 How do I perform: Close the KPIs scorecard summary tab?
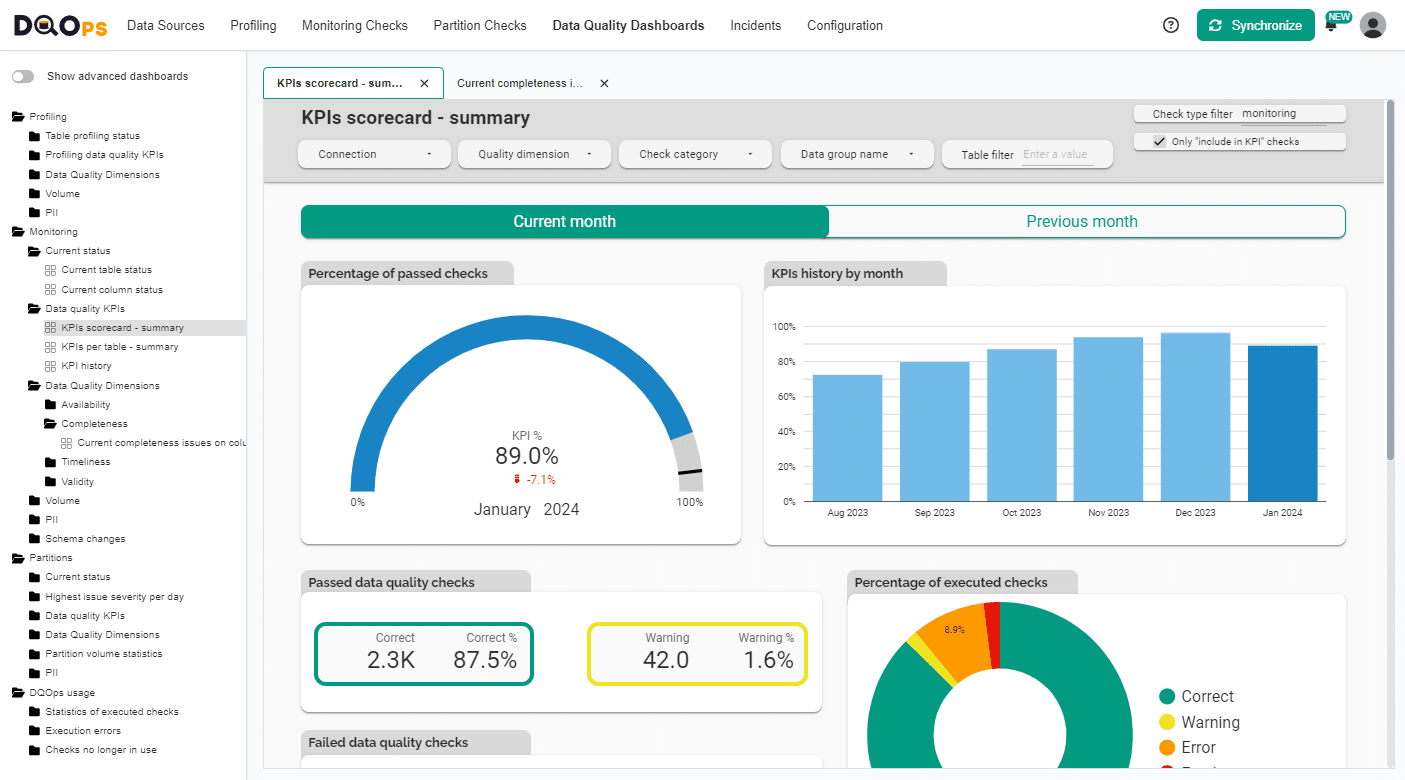click(424, 84)
